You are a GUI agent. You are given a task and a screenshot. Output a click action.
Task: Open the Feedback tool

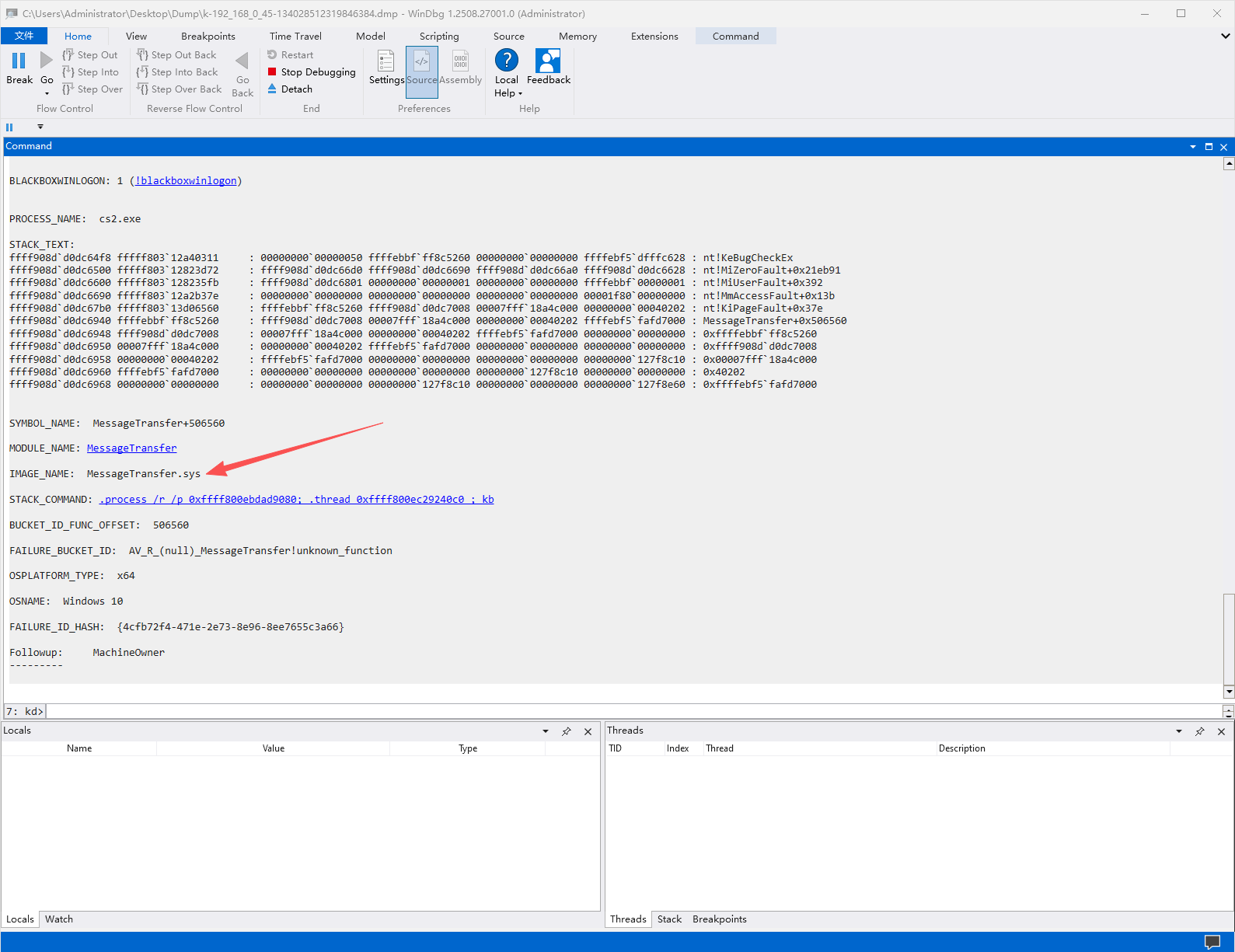click(548, 67)
